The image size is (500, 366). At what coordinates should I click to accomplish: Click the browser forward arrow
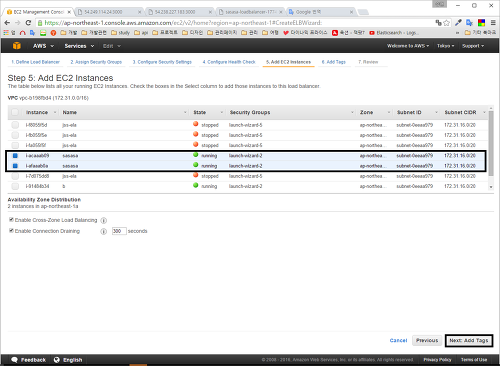tap(18, 23)
